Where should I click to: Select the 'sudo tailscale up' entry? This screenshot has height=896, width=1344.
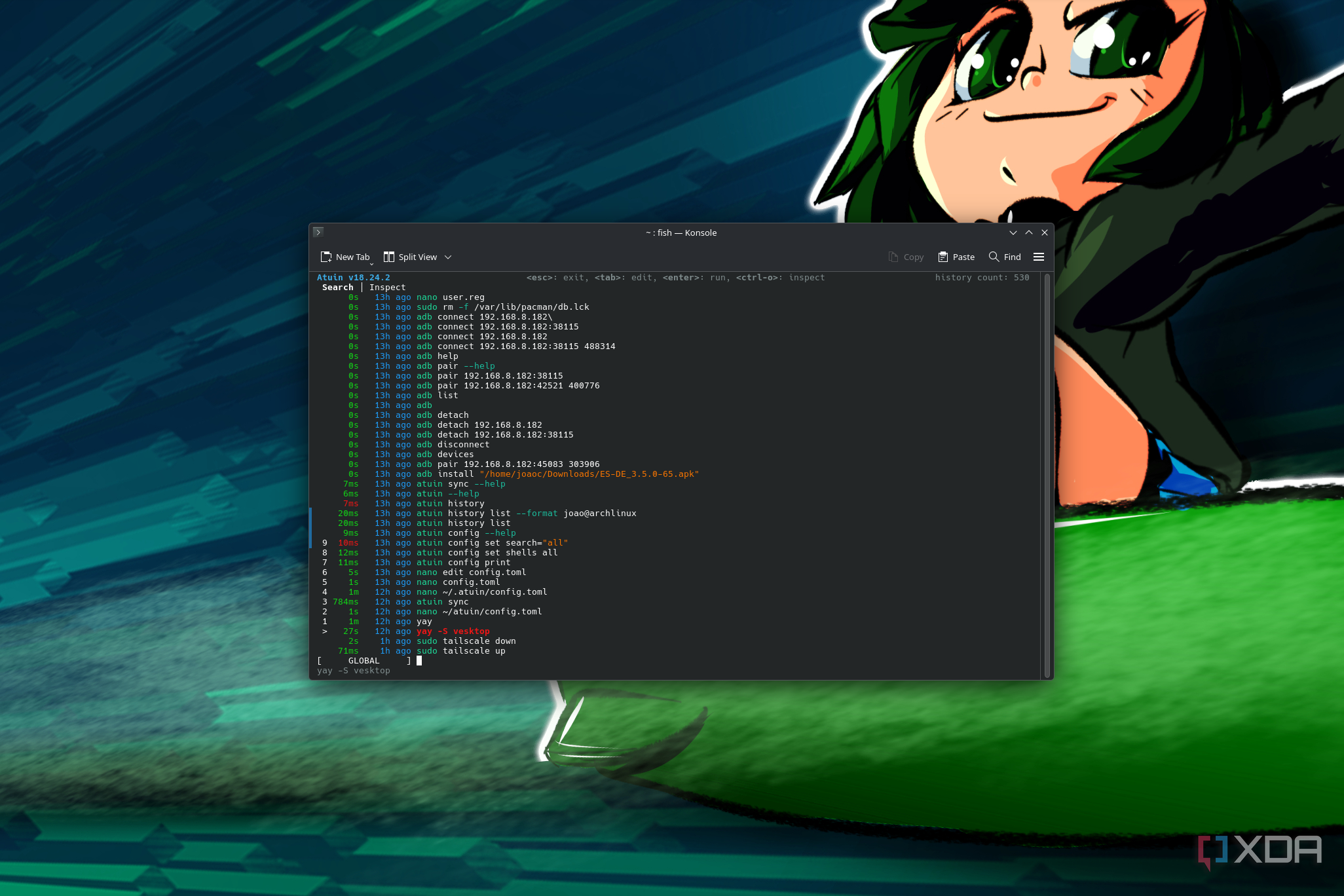tap(460, 651)
